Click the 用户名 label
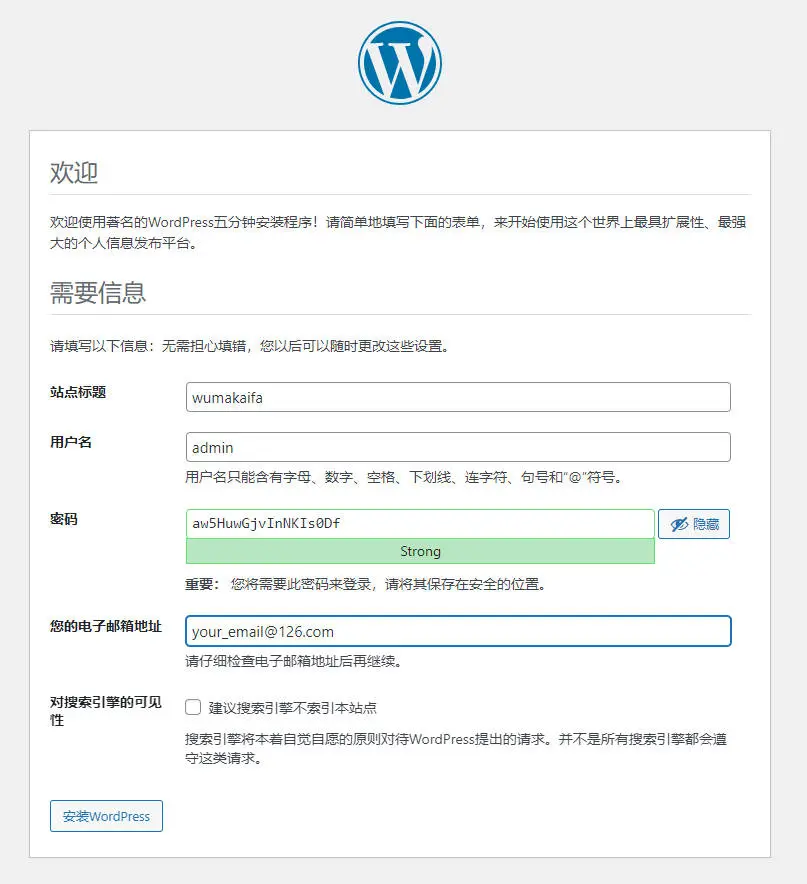Image resolution: width=807 pixels, height=884 pixels. [x=70, y=442]
